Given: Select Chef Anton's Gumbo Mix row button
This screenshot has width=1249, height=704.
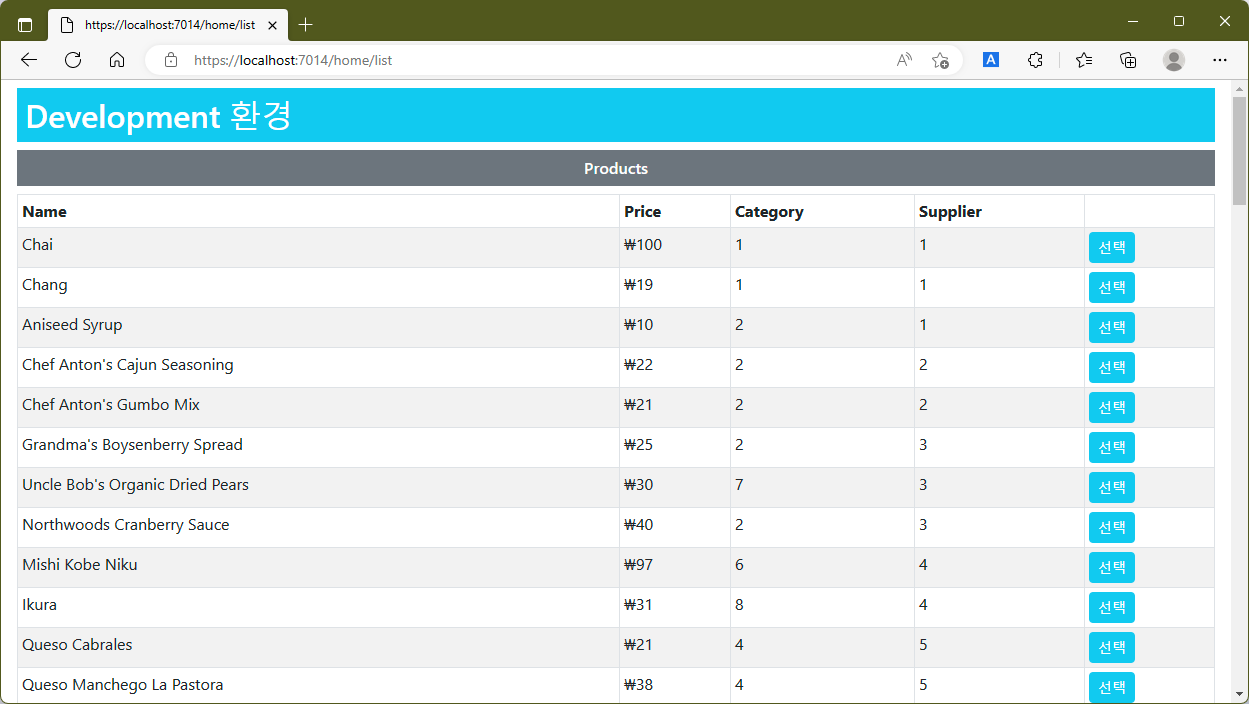Looking at the screenshot, I should [1111, 408].
